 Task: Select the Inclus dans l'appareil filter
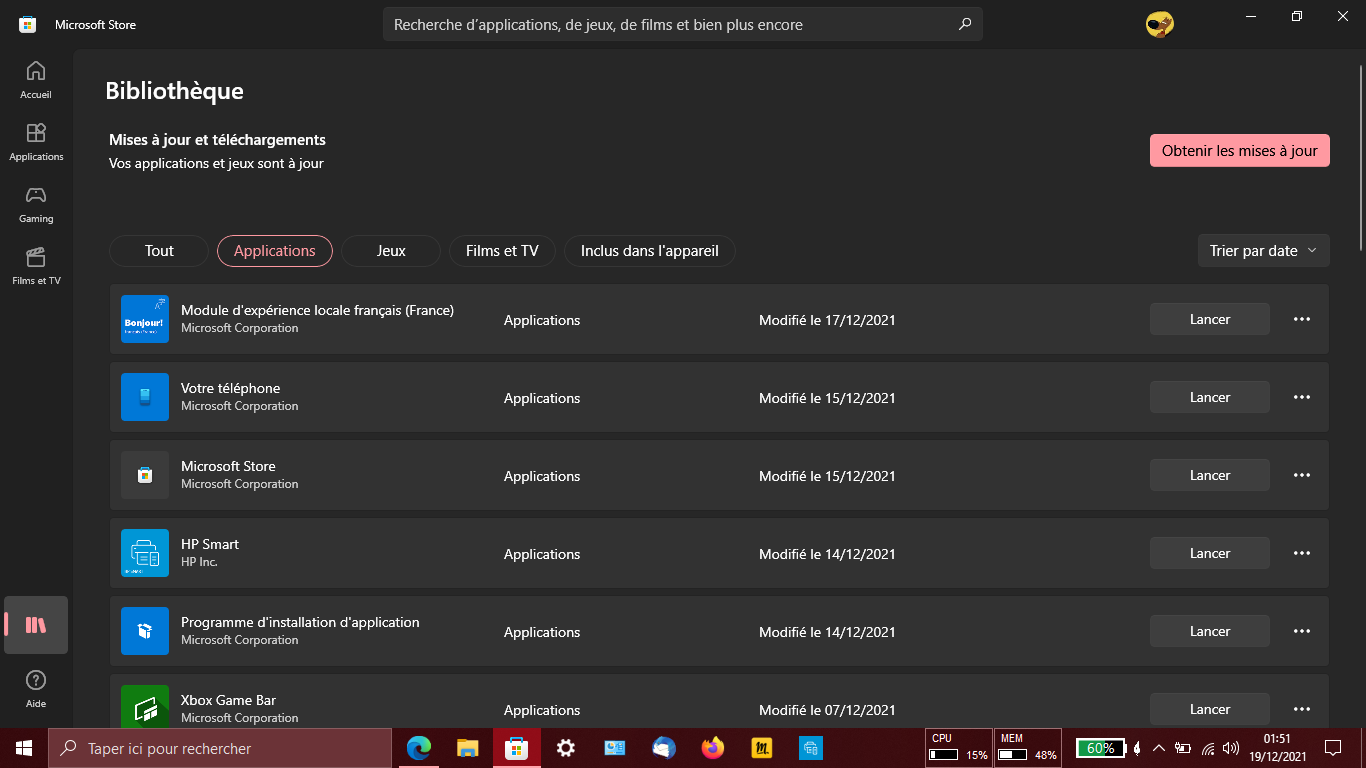pyautogui.click(x=650, y=251)
